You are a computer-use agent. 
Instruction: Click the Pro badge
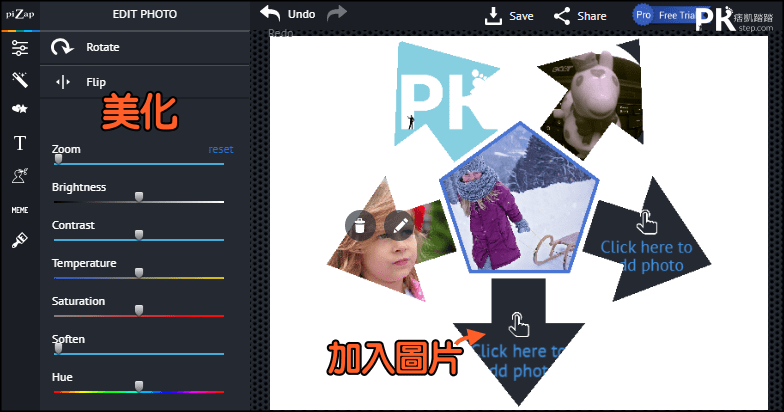pos(644,15)
